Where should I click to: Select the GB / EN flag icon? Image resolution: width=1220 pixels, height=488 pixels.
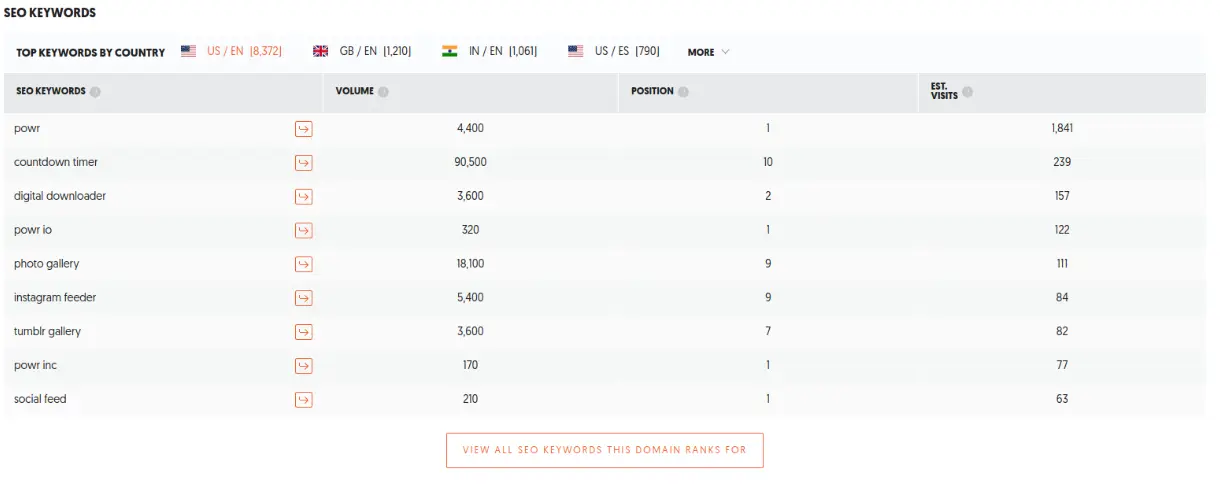(320, 51)
